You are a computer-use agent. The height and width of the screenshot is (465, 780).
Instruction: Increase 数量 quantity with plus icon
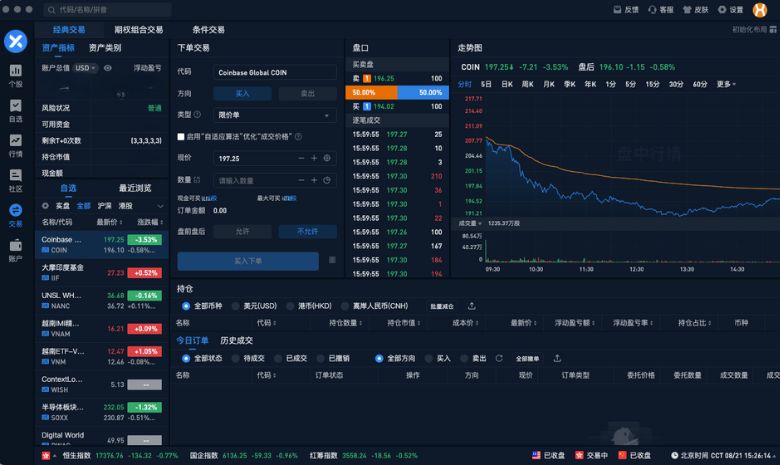[x=314, y=180]
